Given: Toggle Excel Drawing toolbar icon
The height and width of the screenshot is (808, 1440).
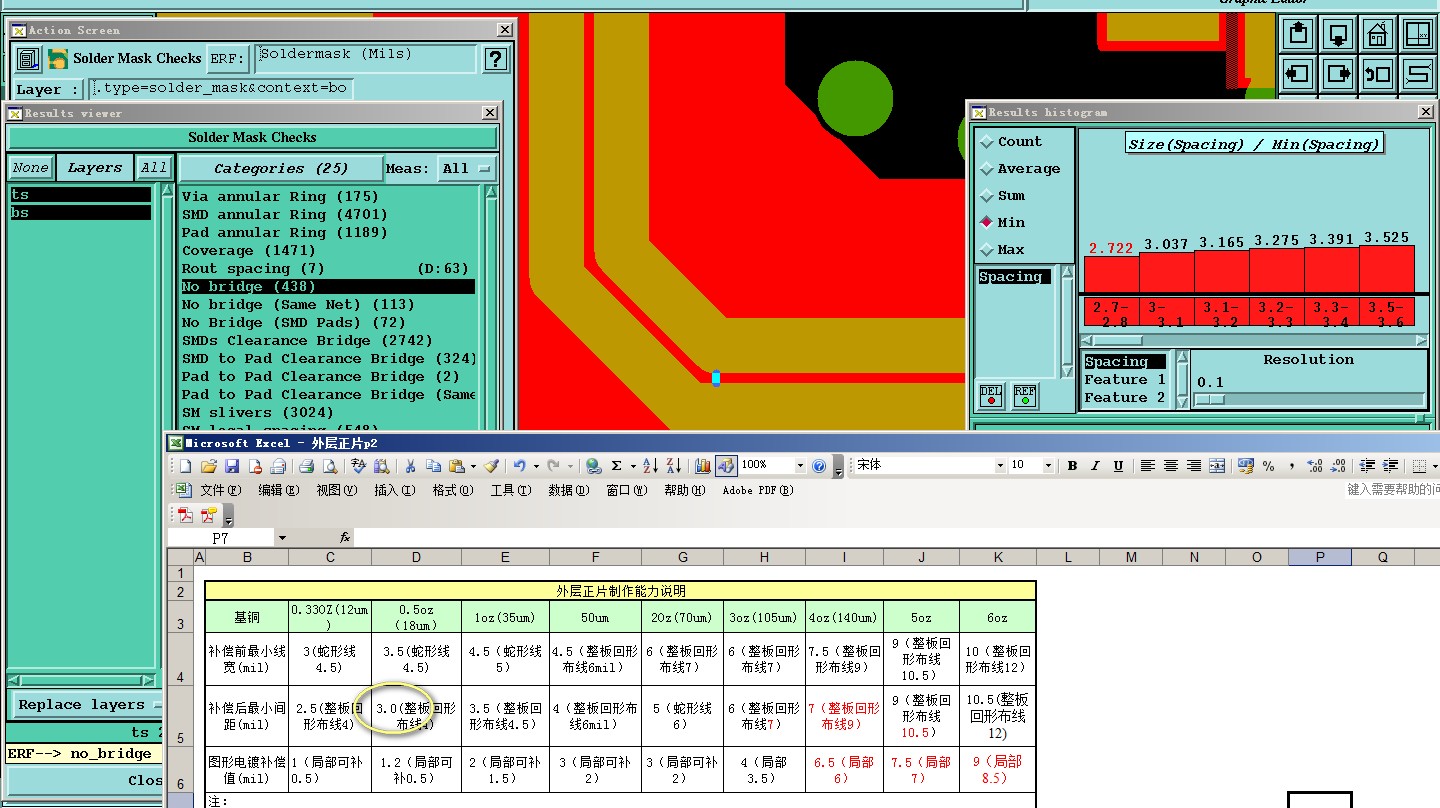Looking at the screenshot, I should (x=726, y=466).
